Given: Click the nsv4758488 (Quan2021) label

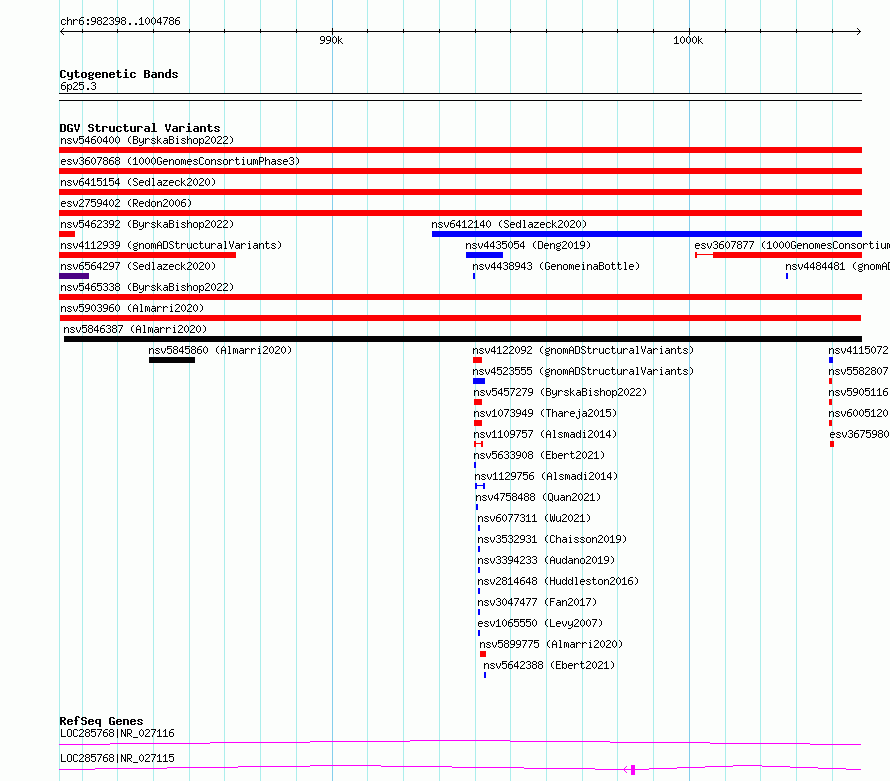Looking at the screenshot, I should point(538,497).
